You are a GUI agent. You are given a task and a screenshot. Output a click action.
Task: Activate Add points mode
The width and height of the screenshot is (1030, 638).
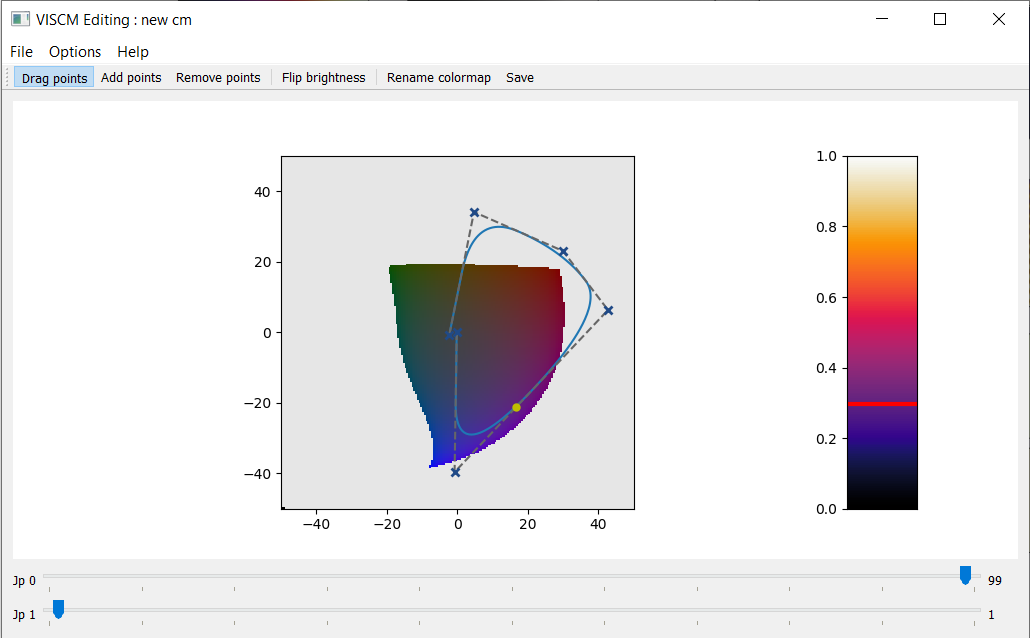click(131, 78)
